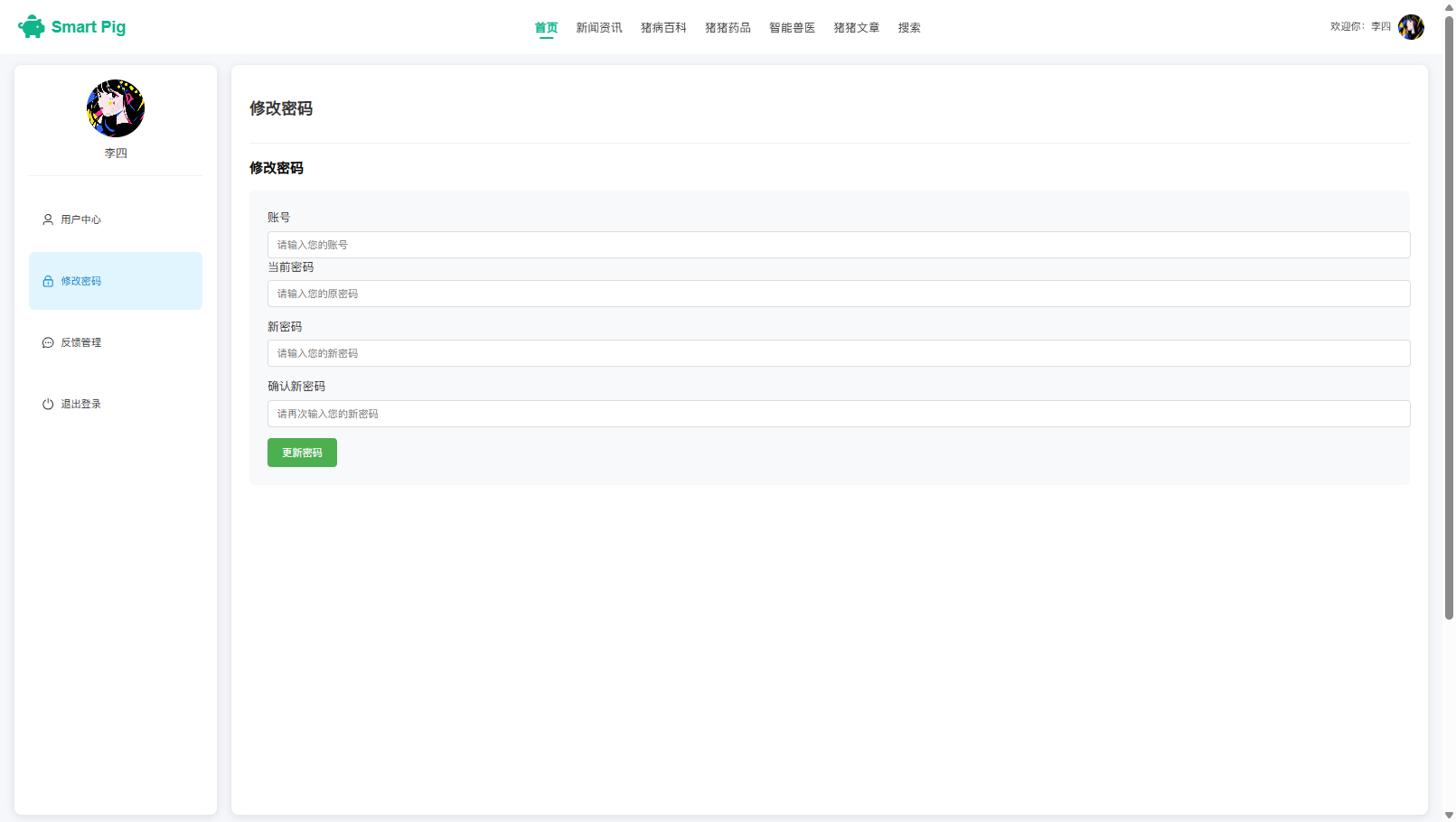Viewport: 1456px width, 822px height.
Task: Click the scrollbar down arrow
Action: tap(1449, 815)
